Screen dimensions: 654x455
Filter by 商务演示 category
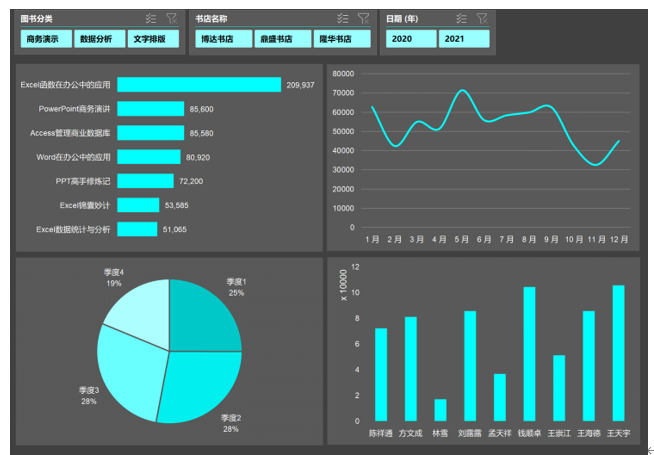click(44, 39)
